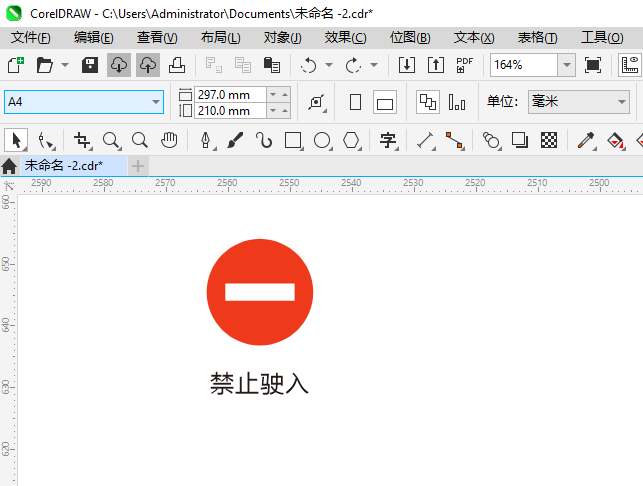This screenshot has height=486, width=643.
Task: Select the Connector tool
Action: (x=454, y=140)
